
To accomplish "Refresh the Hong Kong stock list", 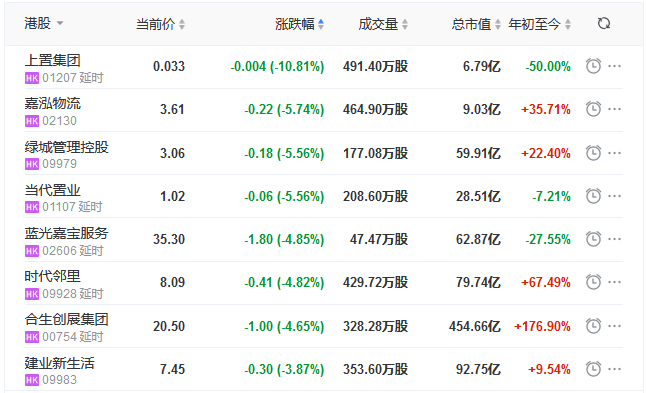I will coord(604,24).
